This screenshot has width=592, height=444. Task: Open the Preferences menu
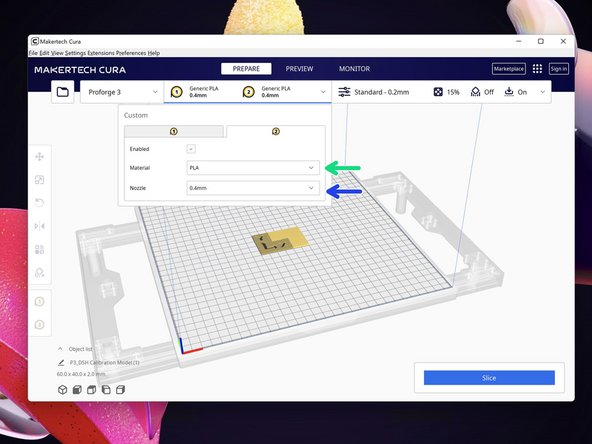click(131, 53)
